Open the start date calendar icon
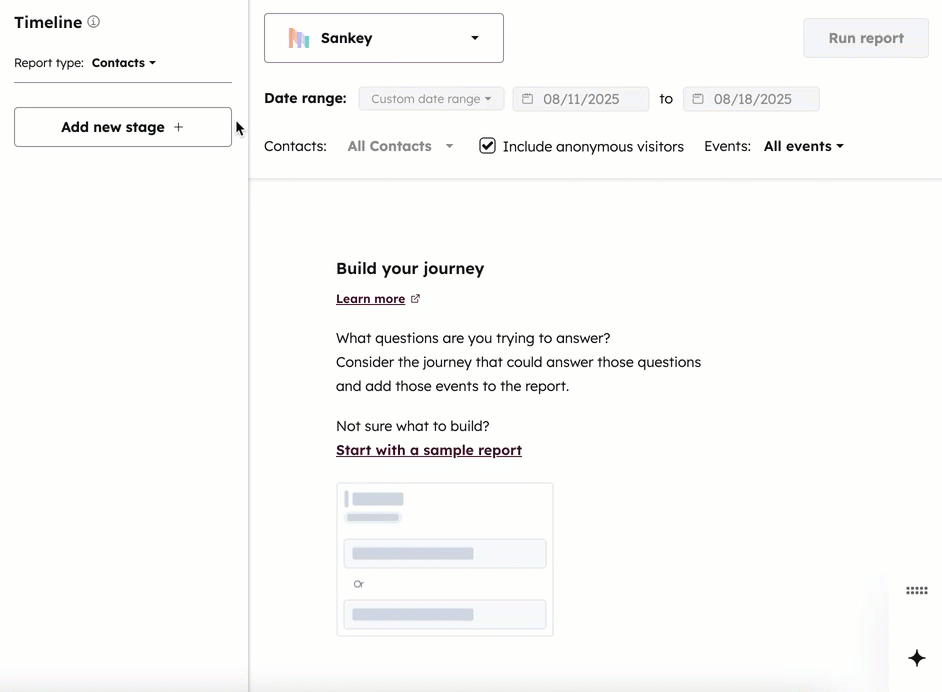This screenshot has width=942, height=692. pos(527,98)
